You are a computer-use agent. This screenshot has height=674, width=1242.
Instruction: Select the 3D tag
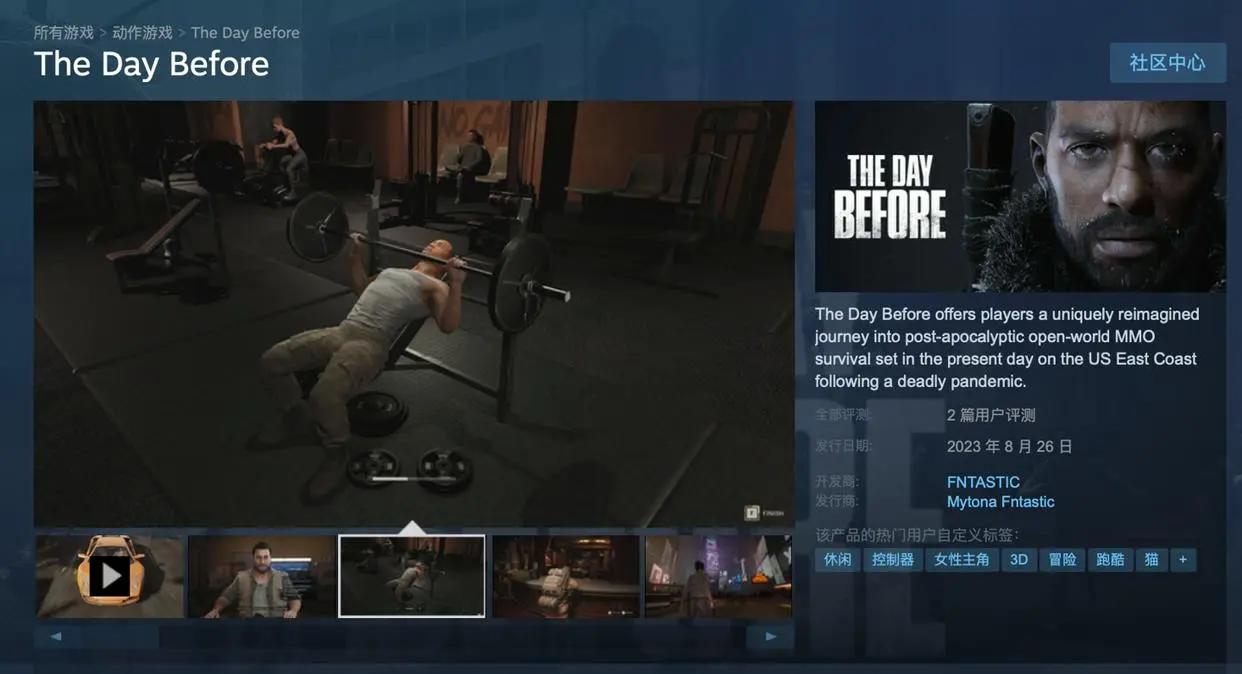click(1019, 560)
